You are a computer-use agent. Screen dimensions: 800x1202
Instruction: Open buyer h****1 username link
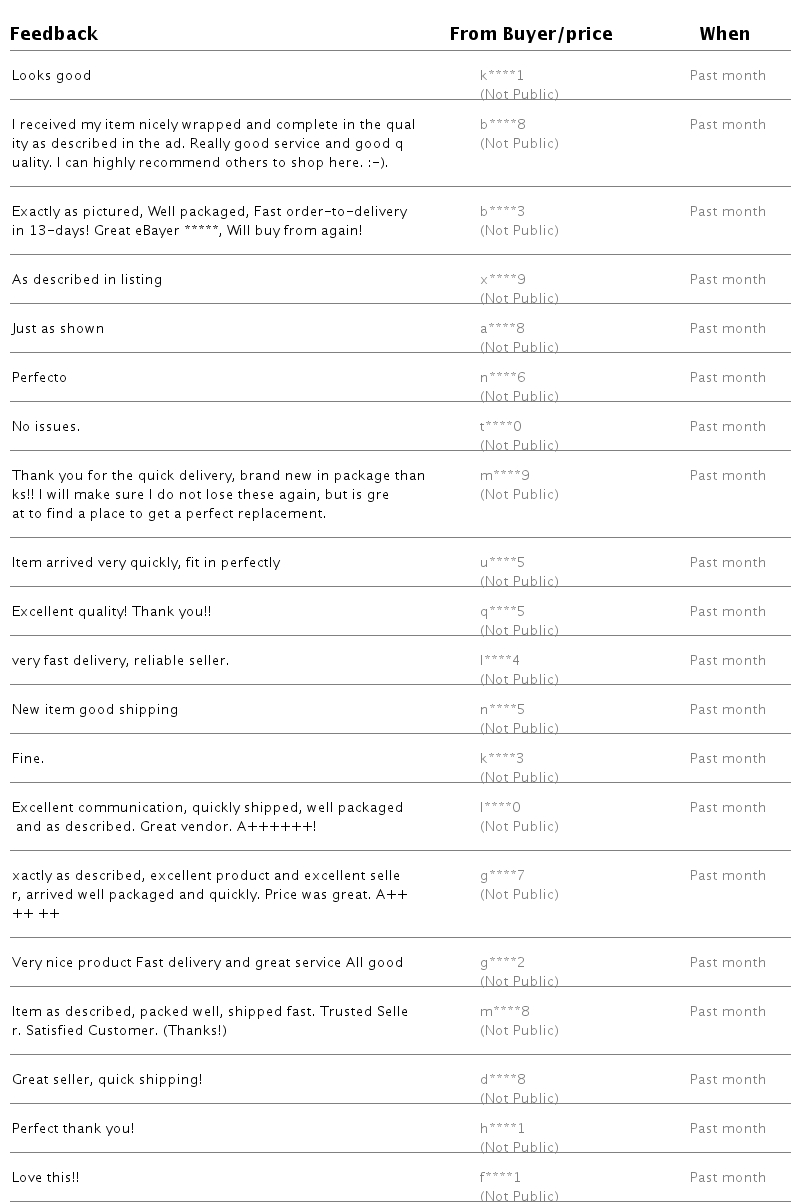[503, 1128]
